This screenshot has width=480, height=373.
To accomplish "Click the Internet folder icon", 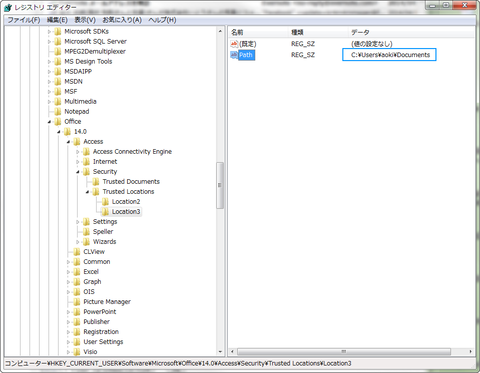I will coord(86,162).
